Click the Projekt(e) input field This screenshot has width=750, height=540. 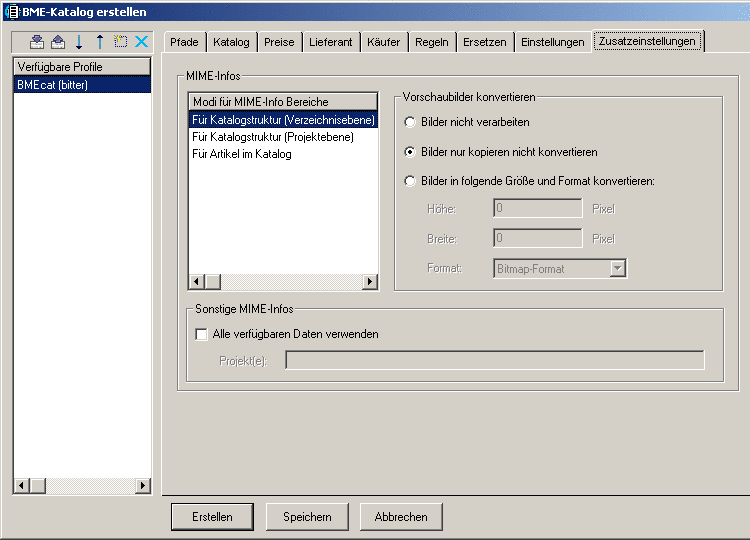(x=495, y=360)
